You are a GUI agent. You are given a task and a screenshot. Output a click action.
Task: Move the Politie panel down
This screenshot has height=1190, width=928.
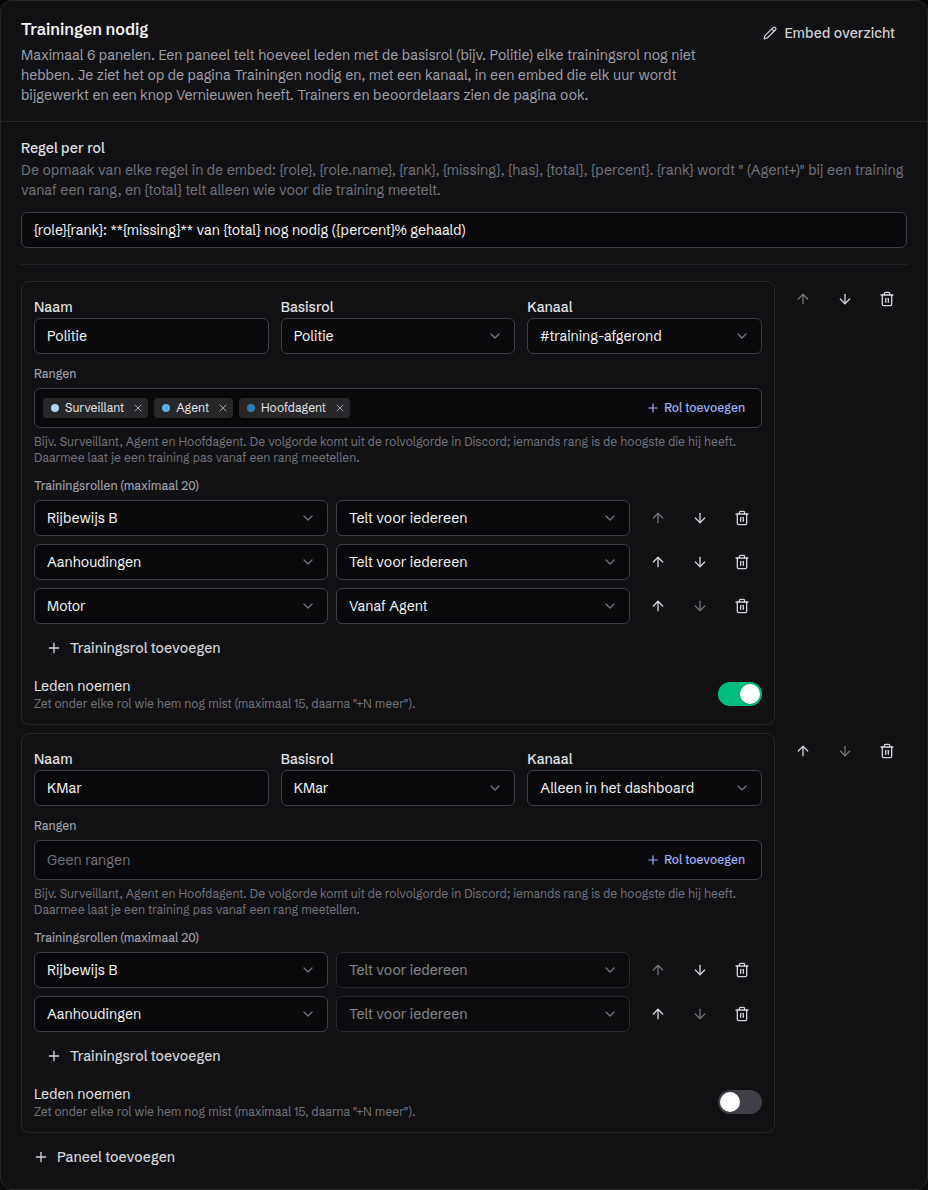(845, 299)
